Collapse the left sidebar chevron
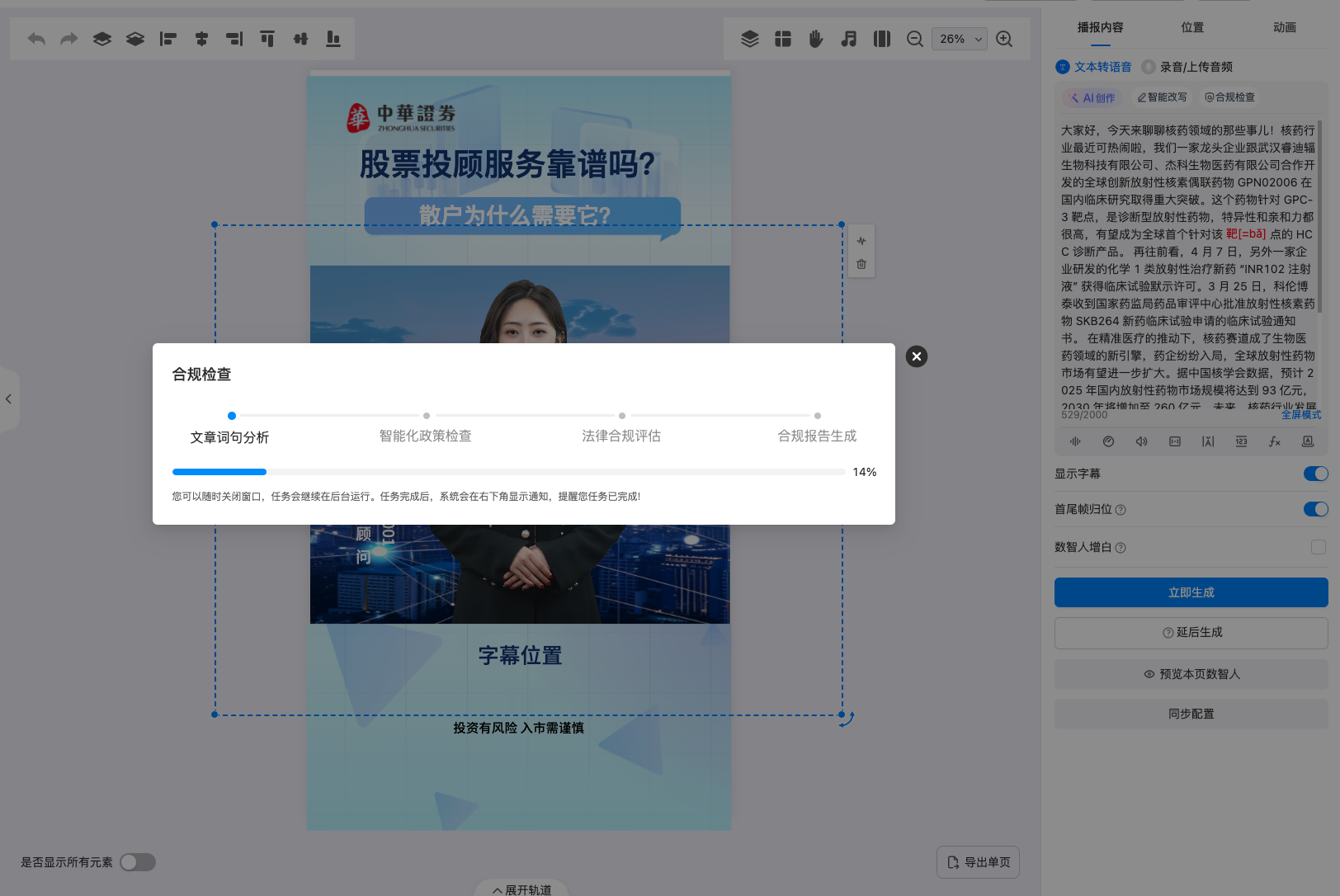1340x896 pixels. [8, 399]
